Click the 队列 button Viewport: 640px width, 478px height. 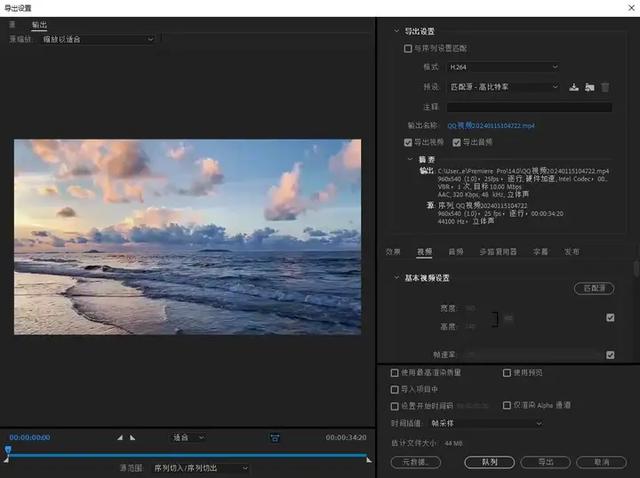tap(489, 462)
